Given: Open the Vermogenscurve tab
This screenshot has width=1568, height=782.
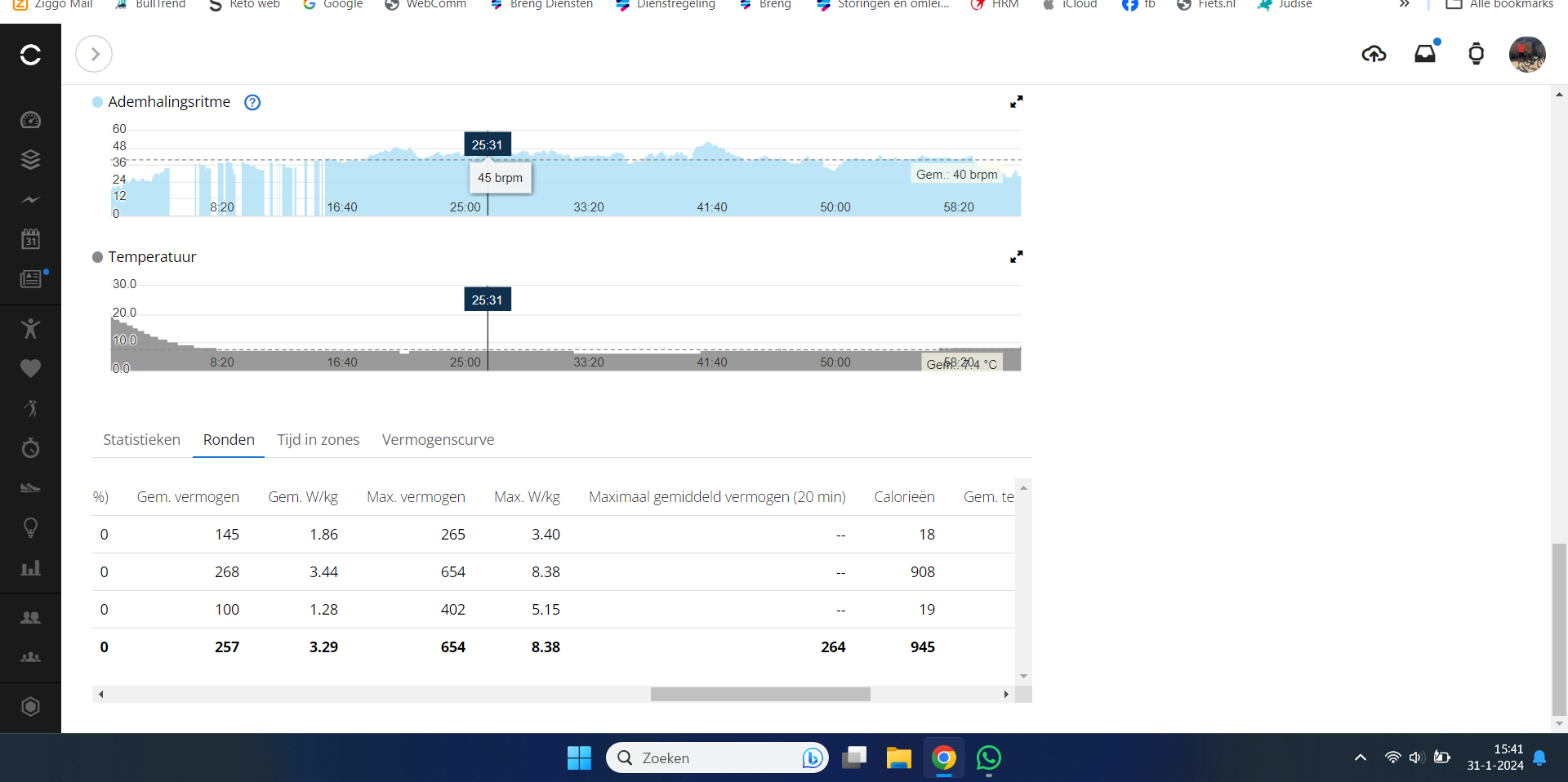Looking at the screenshot, I should coord(438,440).
